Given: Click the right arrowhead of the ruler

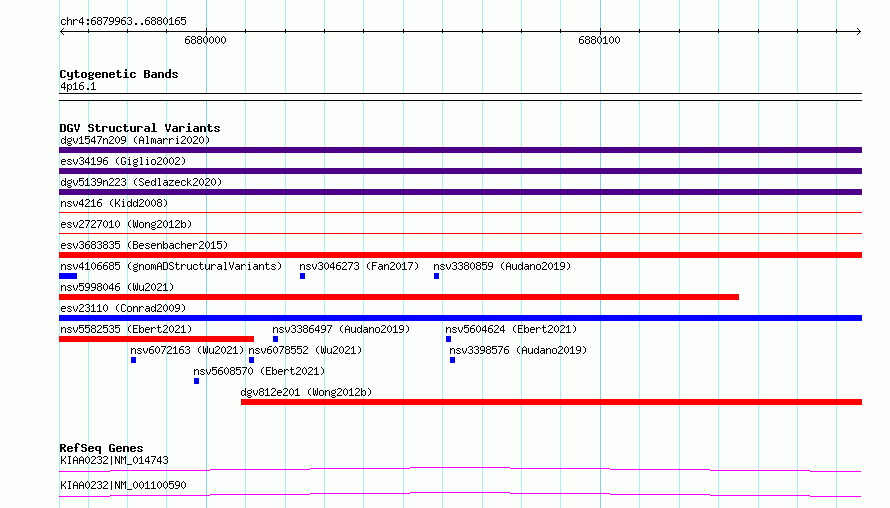Looking at the screenshot, I should 859,31.
